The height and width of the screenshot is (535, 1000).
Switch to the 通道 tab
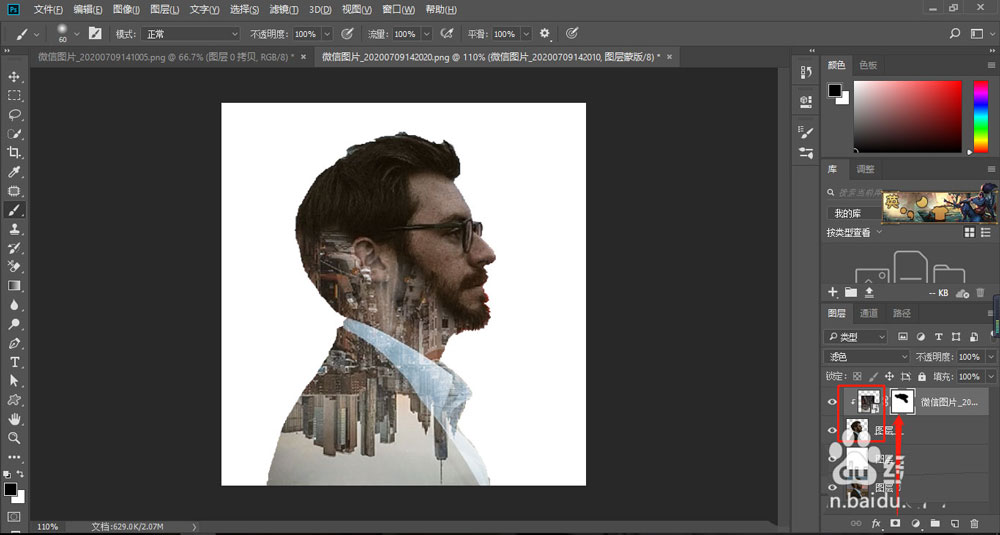click(x=869, y=313)
